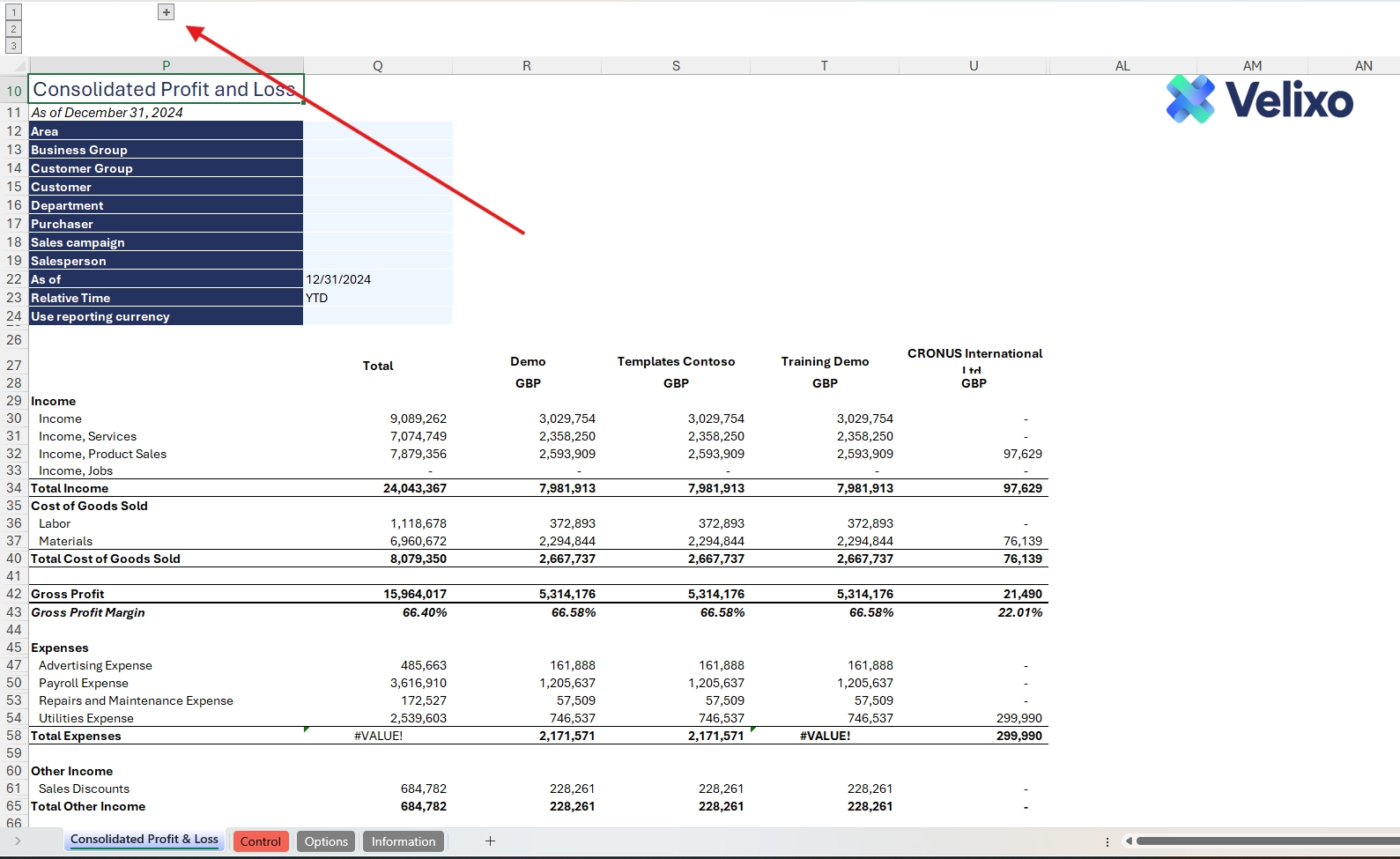1400x859 pixels.
Task: Switch to the red Control sheet tab
Action: pyautogui.click(x=261, y=841)
